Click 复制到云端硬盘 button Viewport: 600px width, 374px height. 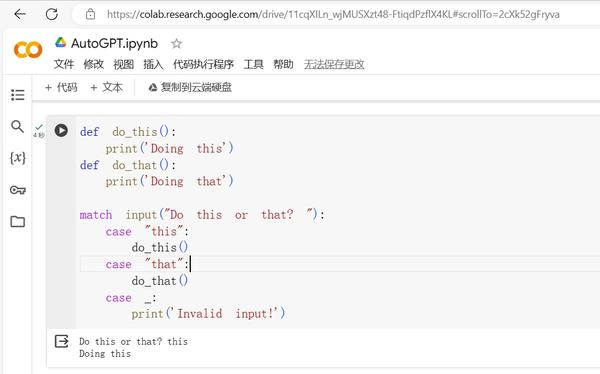click(190, 87)
